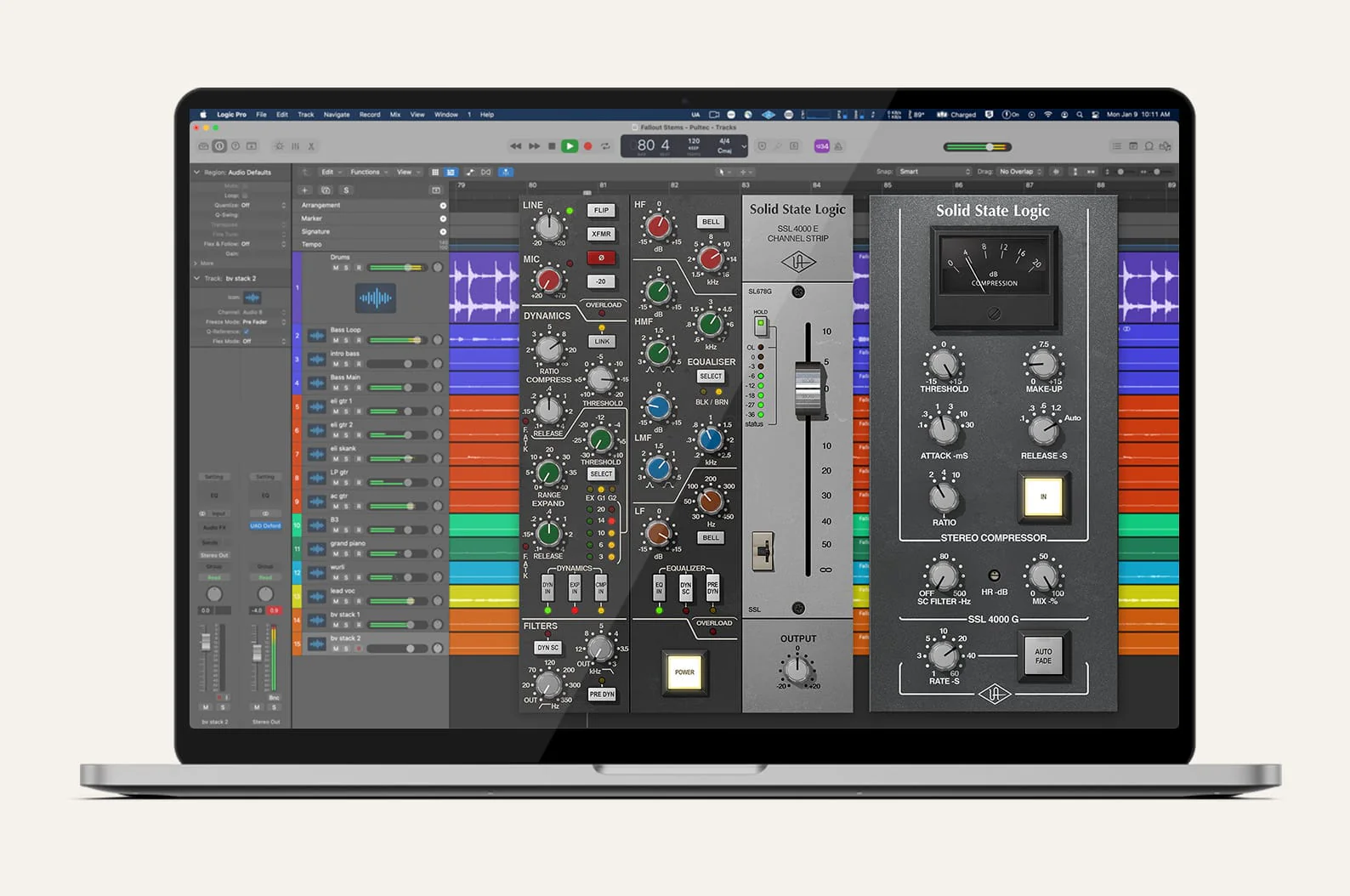
Task: Open the Inspector using the toolbar icon
Action: [x=219, y=146]
